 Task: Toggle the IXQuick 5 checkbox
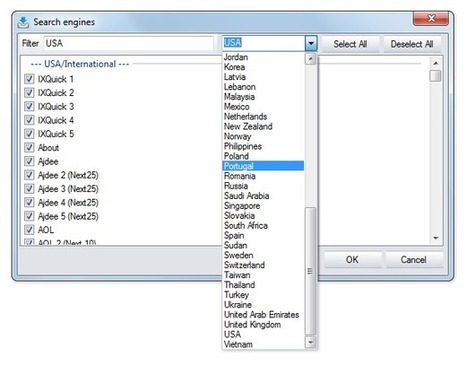(29, 134)
